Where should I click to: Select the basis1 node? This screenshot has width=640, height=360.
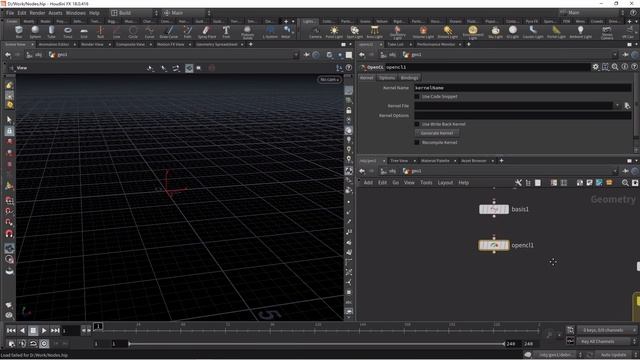[494, 209]
